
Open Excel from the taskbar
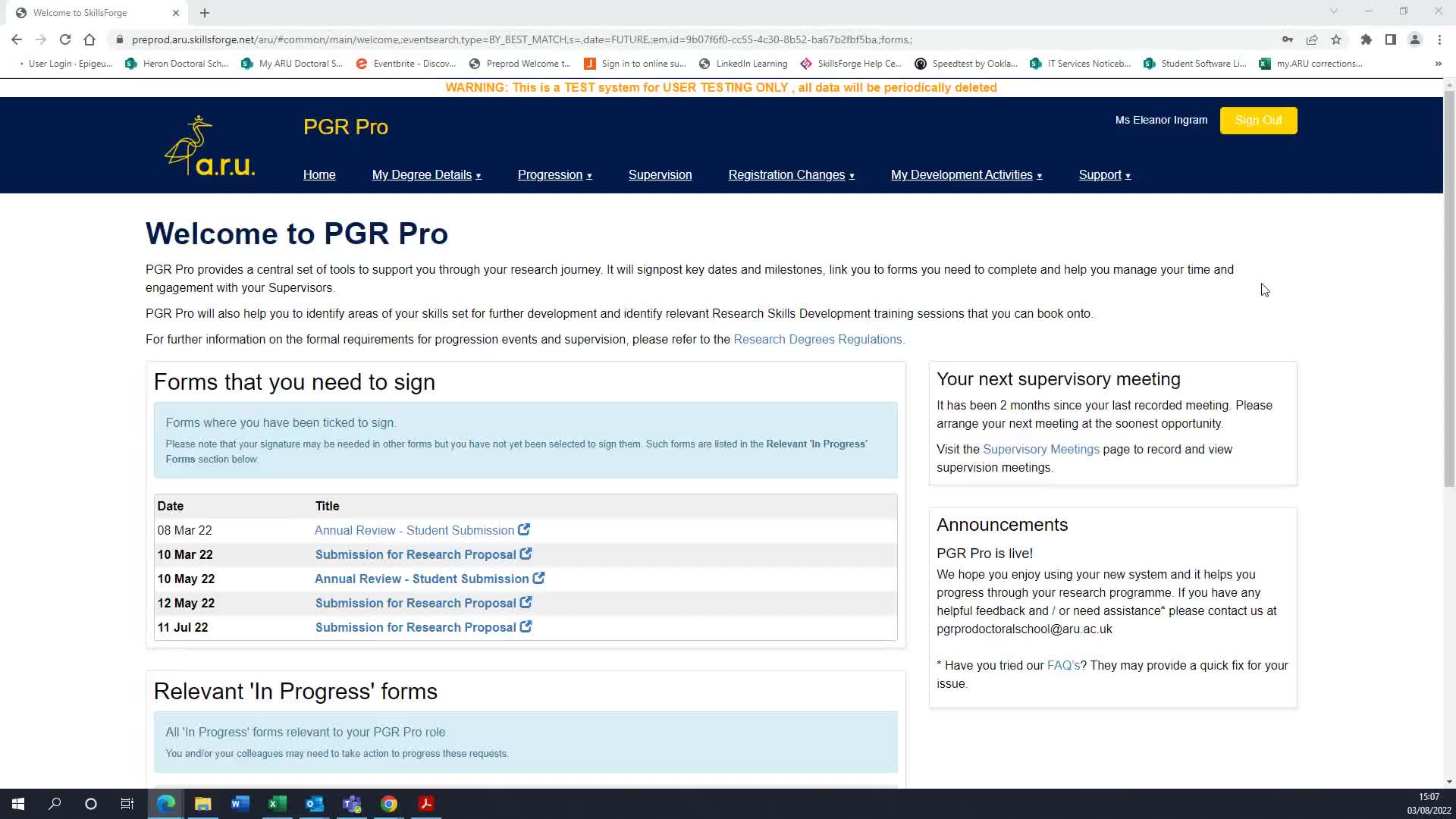[x=278, y=804]
